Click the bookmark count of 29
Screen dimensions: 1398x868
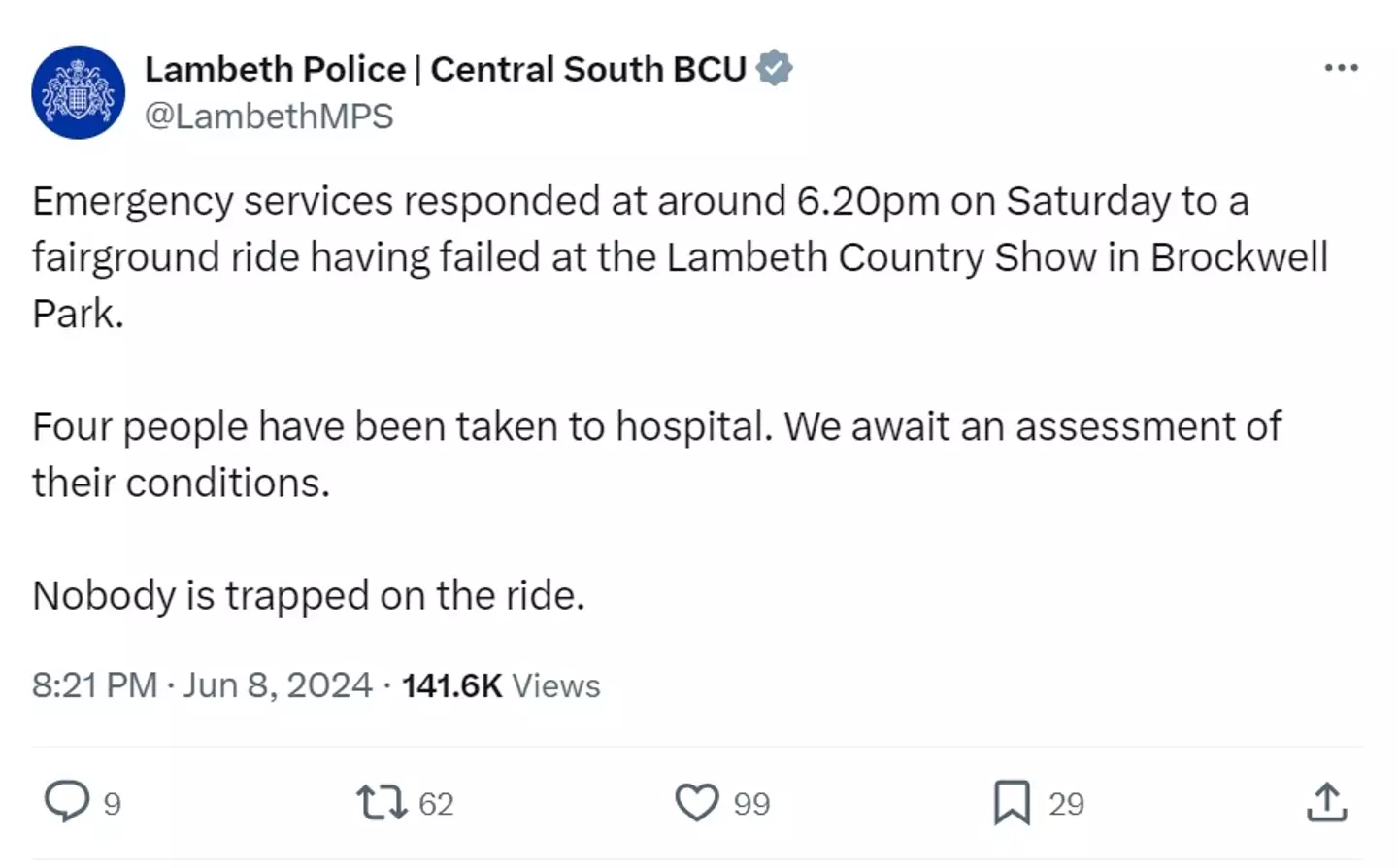point(1066,804)
